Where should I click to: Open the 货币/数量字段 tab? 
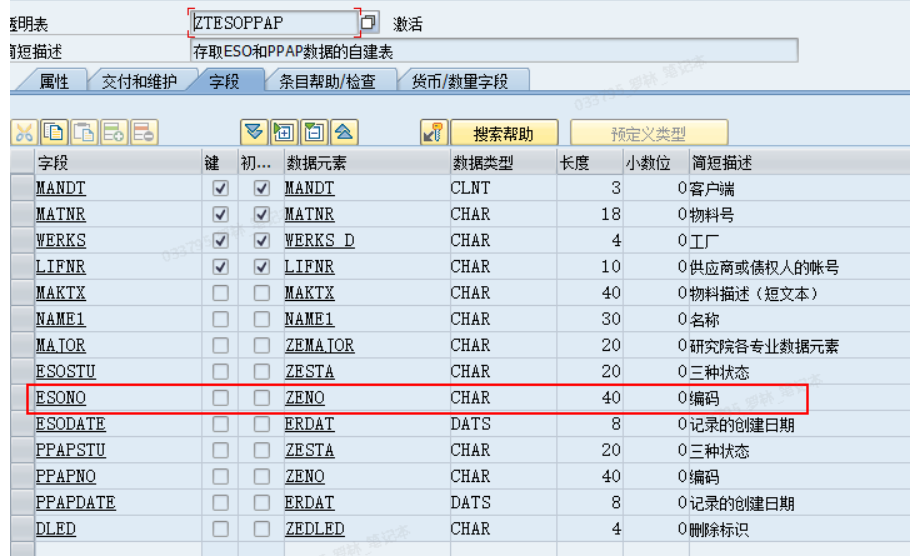tap(460, 82)
